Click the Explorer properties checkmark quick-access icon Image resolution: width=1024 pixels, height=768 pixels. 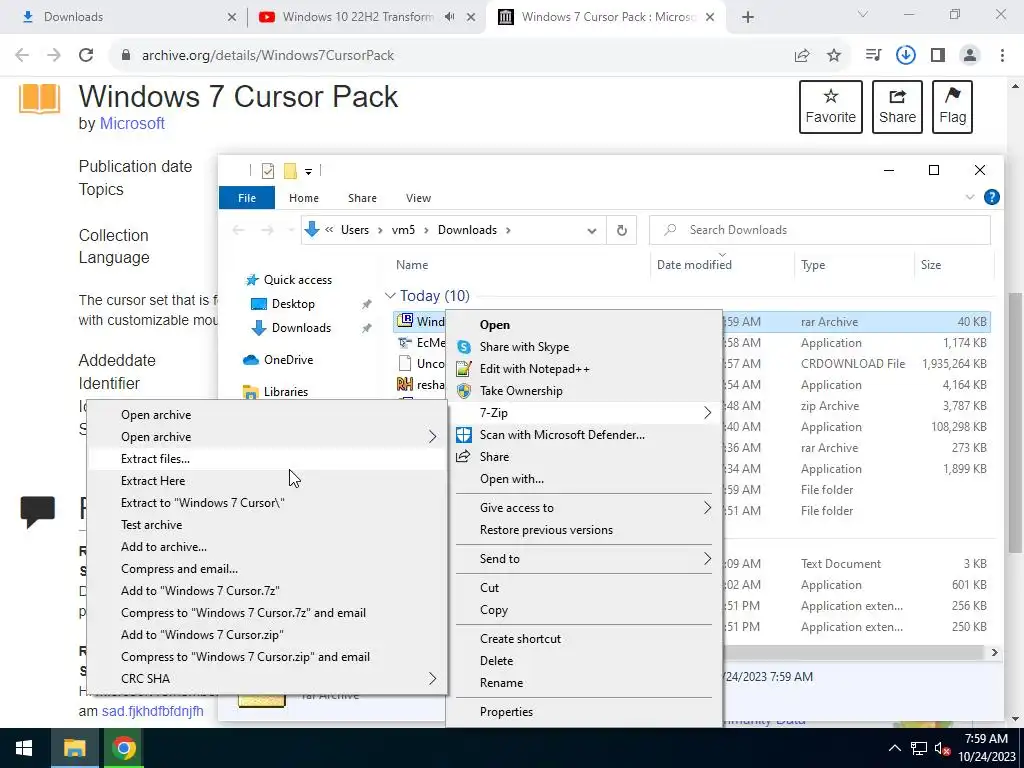point(268,171)
